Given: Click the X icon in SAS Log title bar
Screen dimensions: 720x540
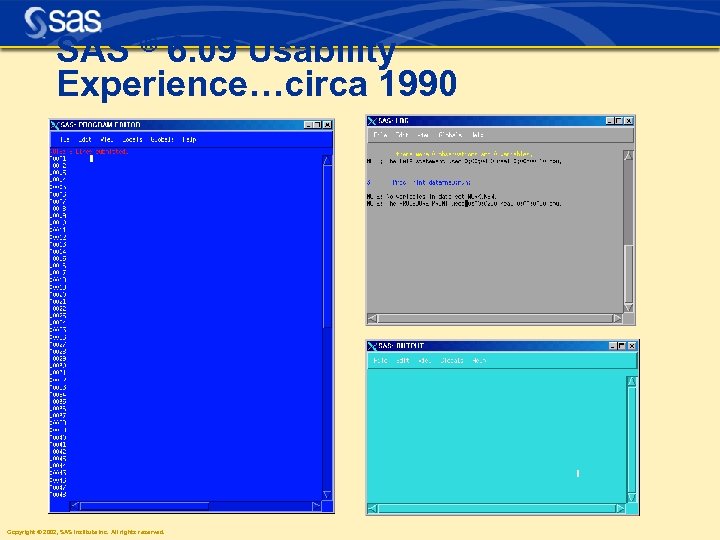Looking at the screenshot, I should [x=372, y=121].
